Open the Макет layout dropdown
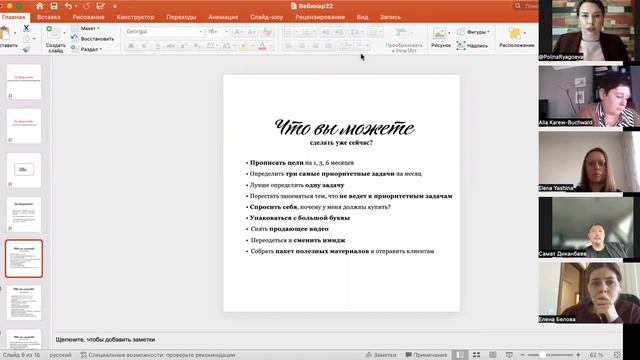Screen dimensions: 640x360 click(86, 28)
